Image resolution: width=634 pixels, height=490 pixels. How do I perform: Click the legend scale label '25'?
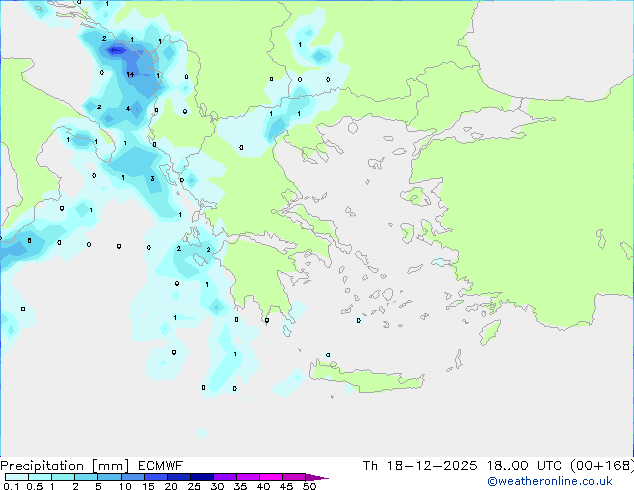[x=194, y=486]
